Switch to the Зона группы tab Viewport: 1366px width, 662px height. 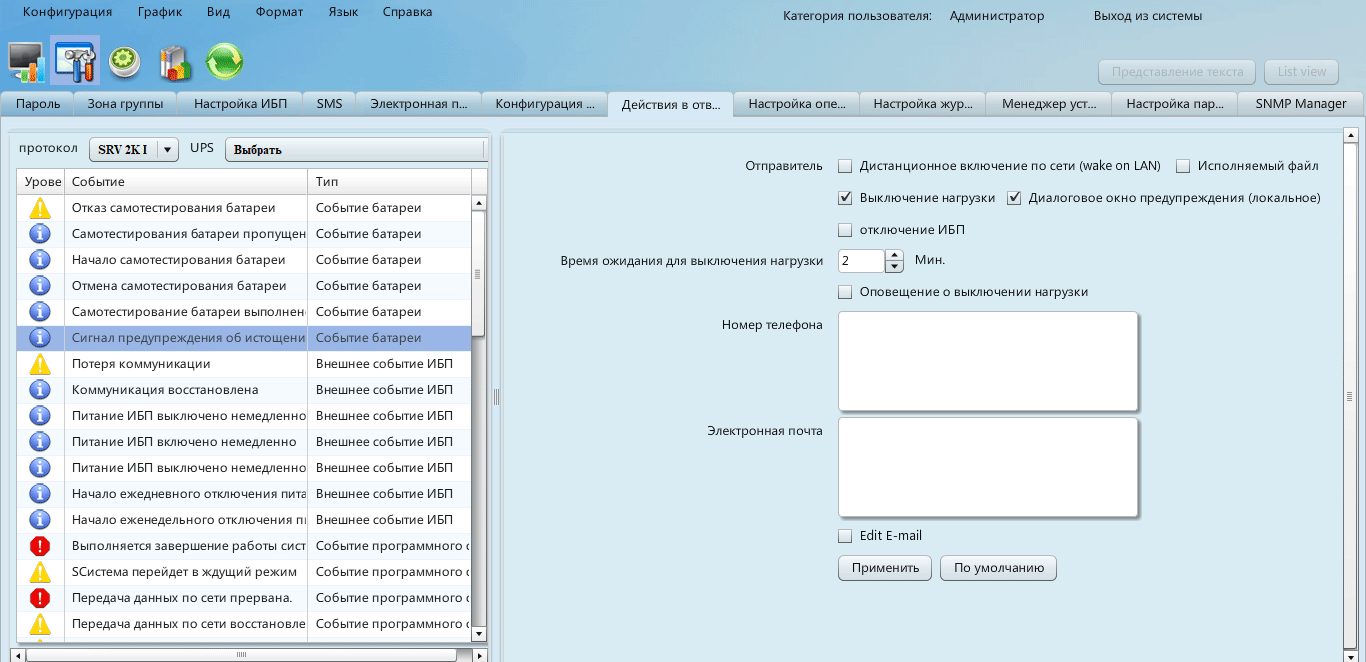coord(126,104)
